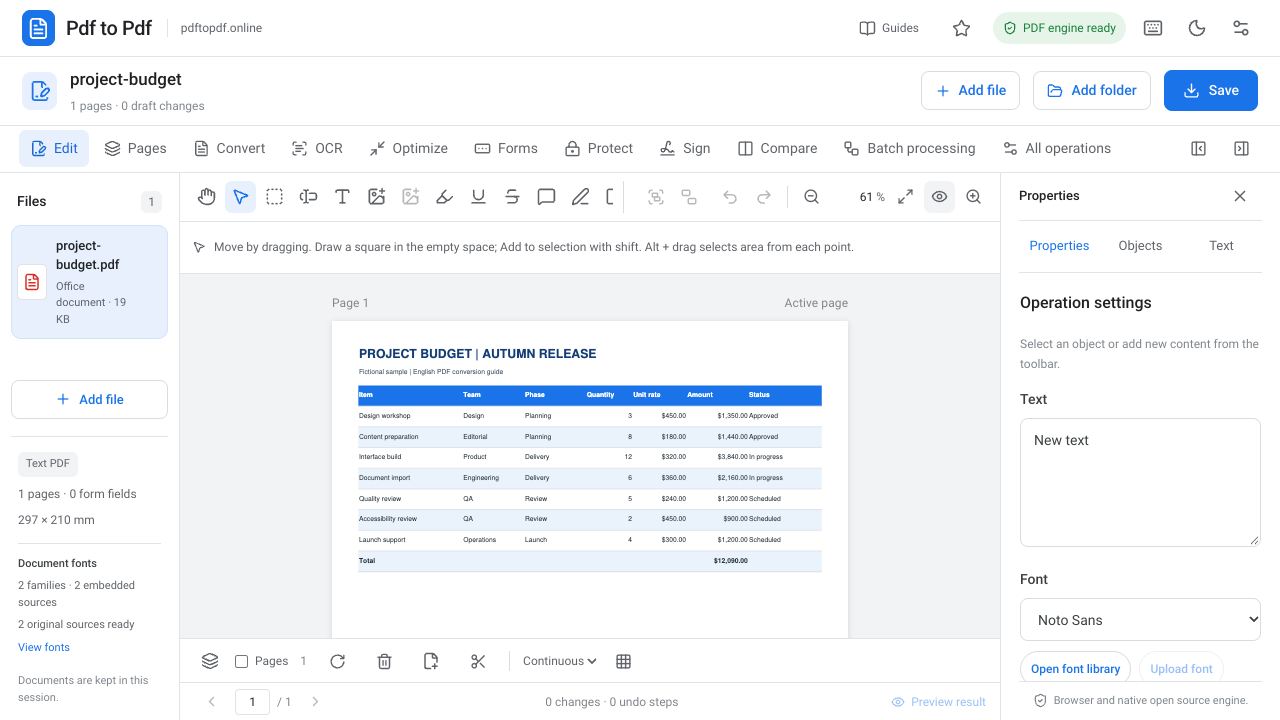
Task: Select the Properties sub-tab
Action: point(1059,245)
